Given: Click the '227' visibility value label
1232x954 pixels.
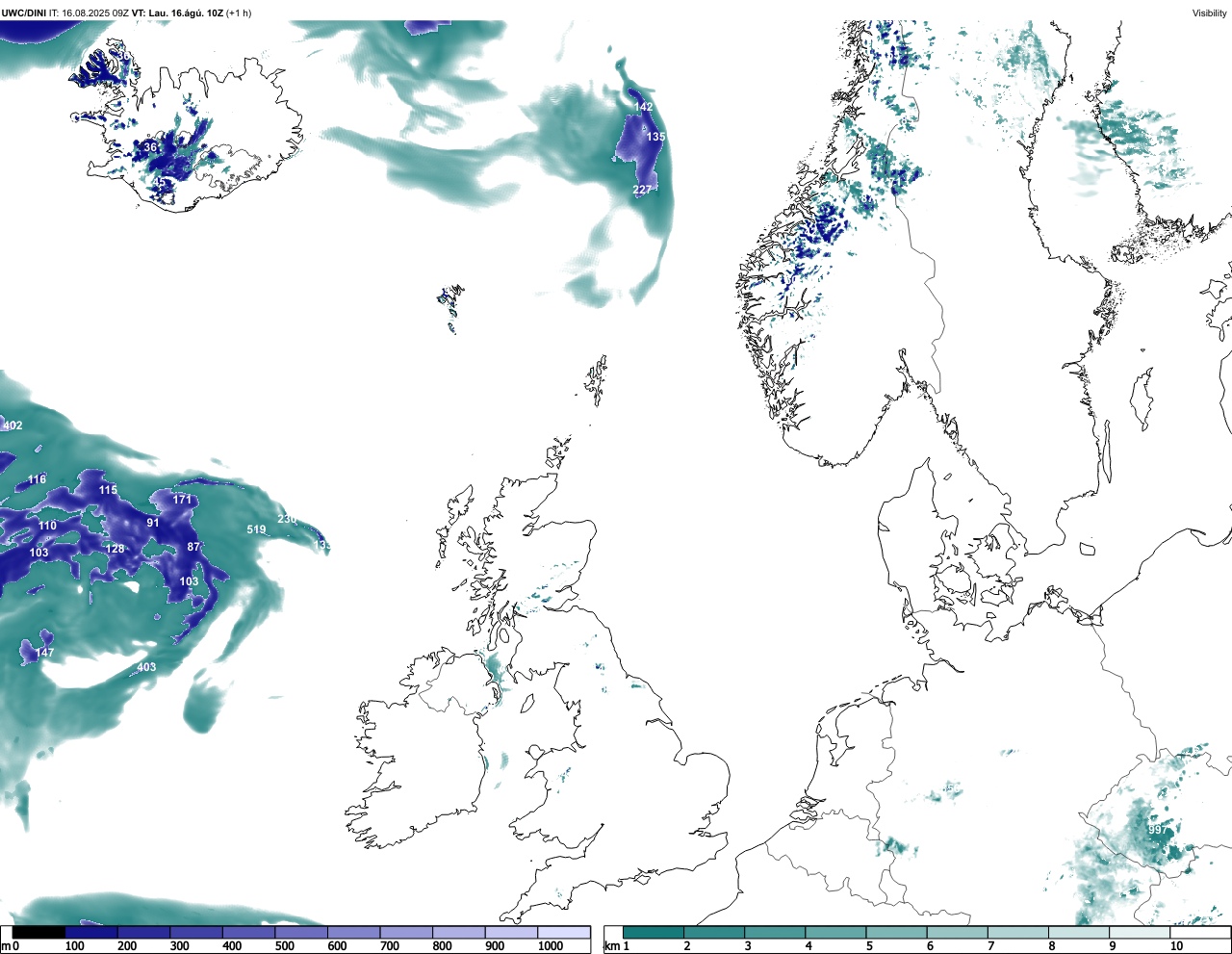Looking at the screenshot, I should (x=642, y=190).
